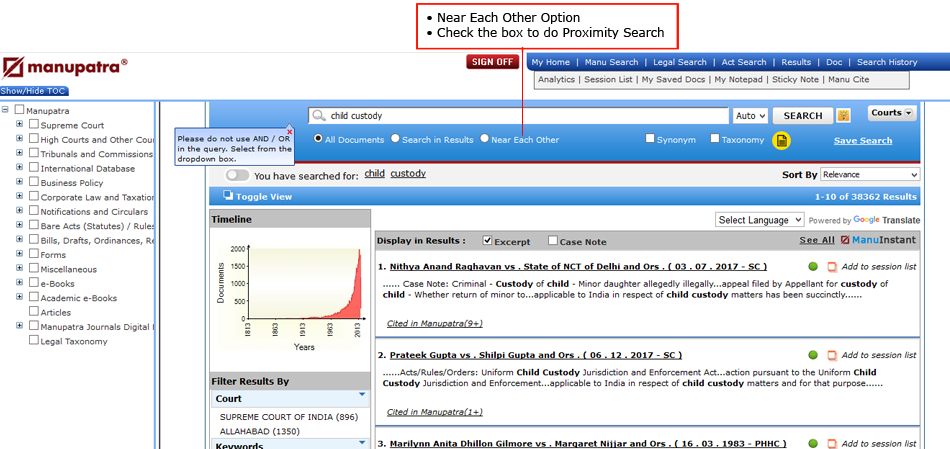This screenshot has width=950, height=449.
Task: Open Legal Search menu
Action: 680,62
